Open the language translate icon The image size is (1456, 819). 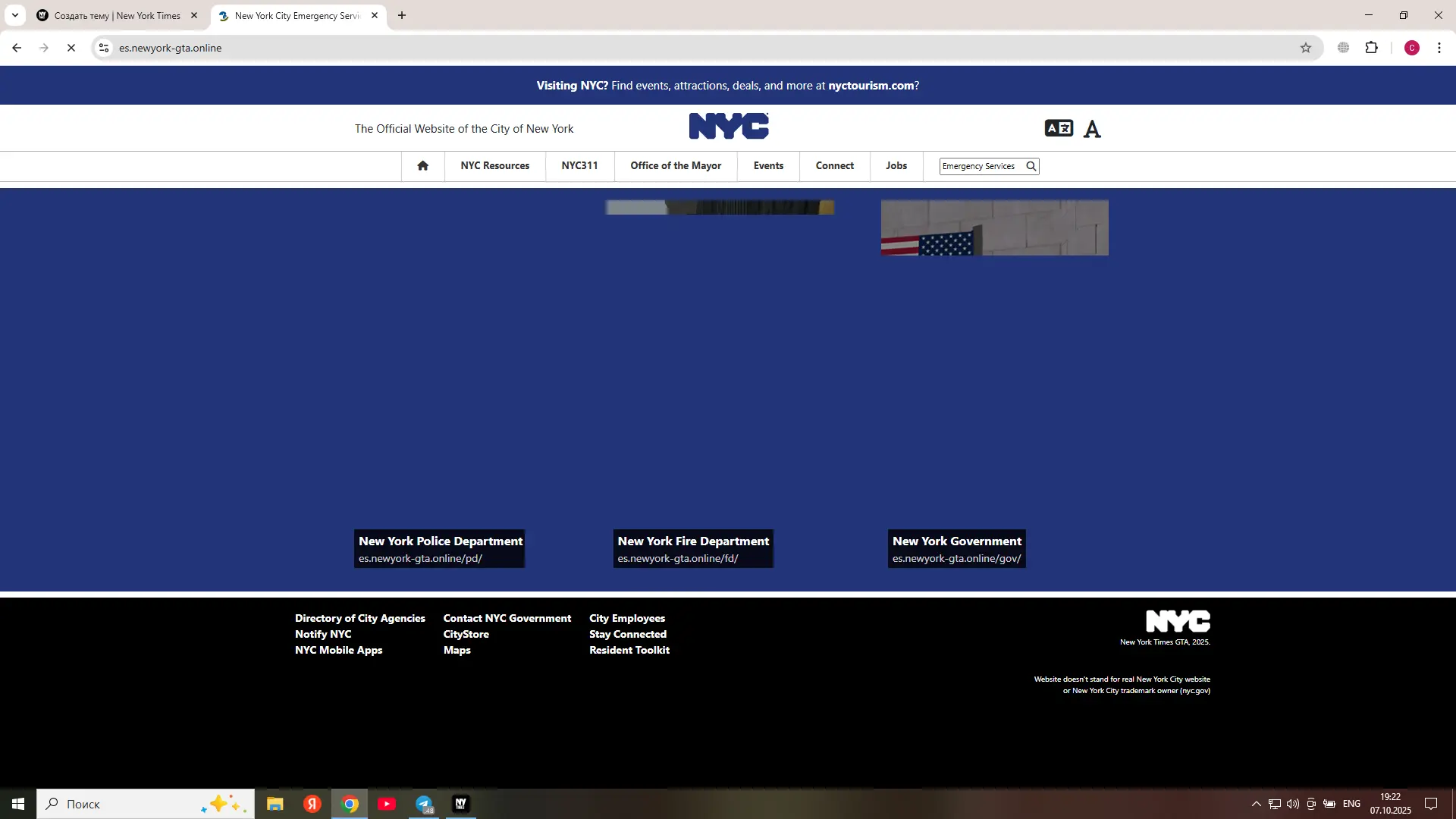click(x=1059, y=128)
